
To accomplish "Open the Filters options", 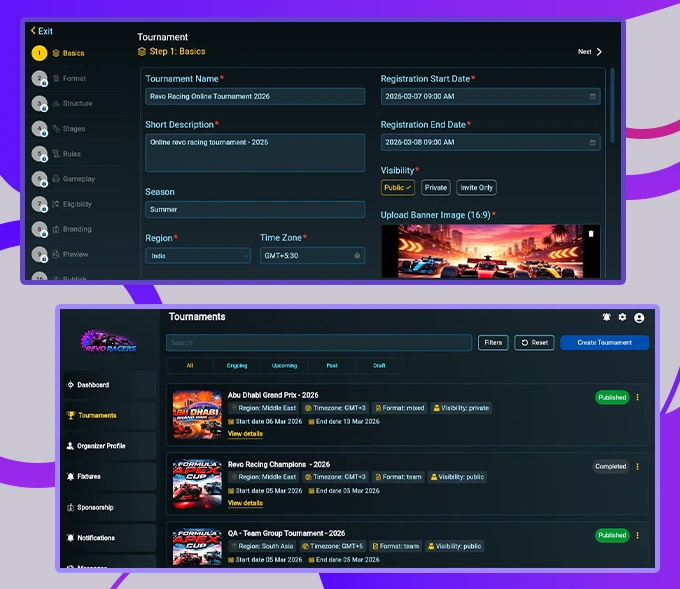I will pos(493,342).
